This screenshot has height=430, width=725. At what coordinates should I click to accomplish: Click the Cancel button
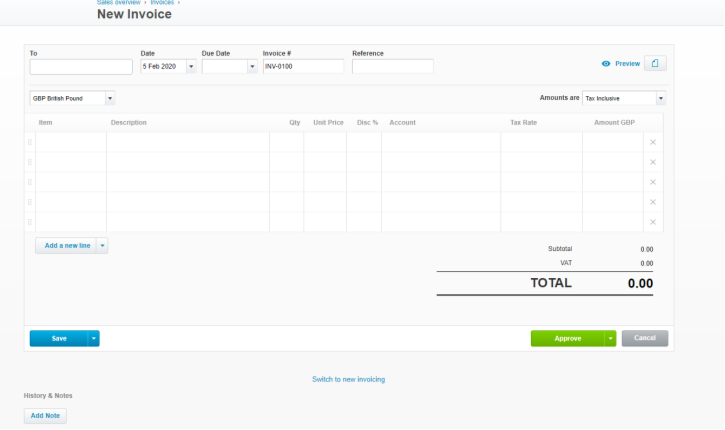click(x=645, y=338)
